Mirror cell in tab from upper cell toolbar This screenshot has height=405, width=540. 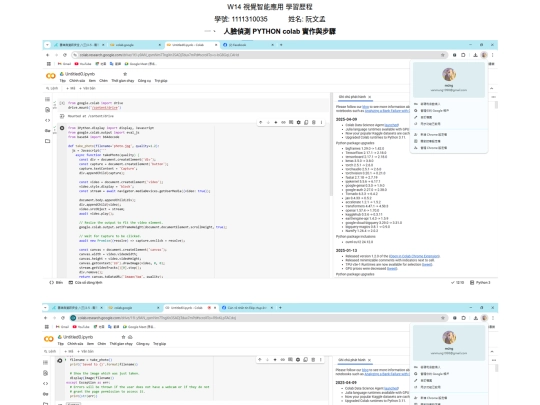(306, 122)
